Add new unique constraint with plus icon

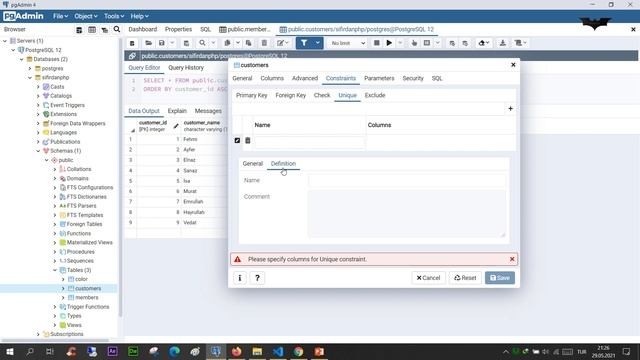click(510, 109)
